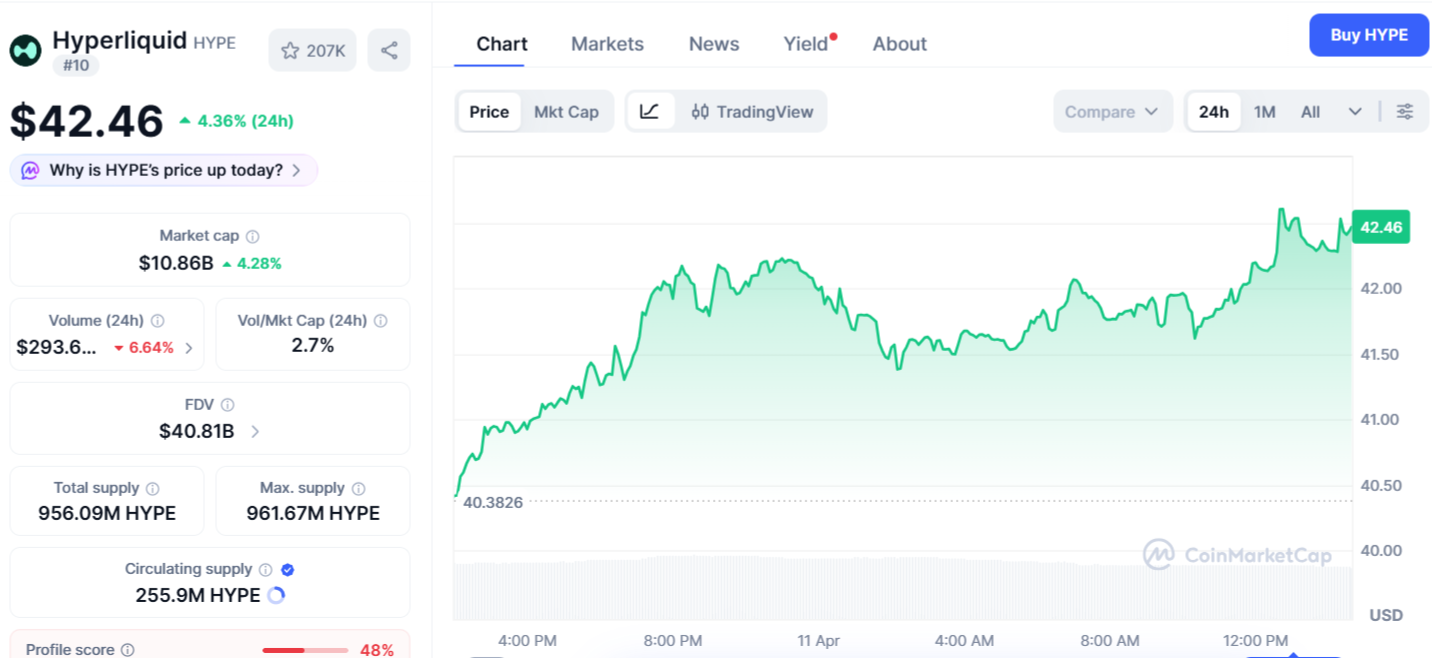Click the CoinMarketCap watermark on the chart
Screen dimensions: 1432x658
click(x=1240, y=554)
